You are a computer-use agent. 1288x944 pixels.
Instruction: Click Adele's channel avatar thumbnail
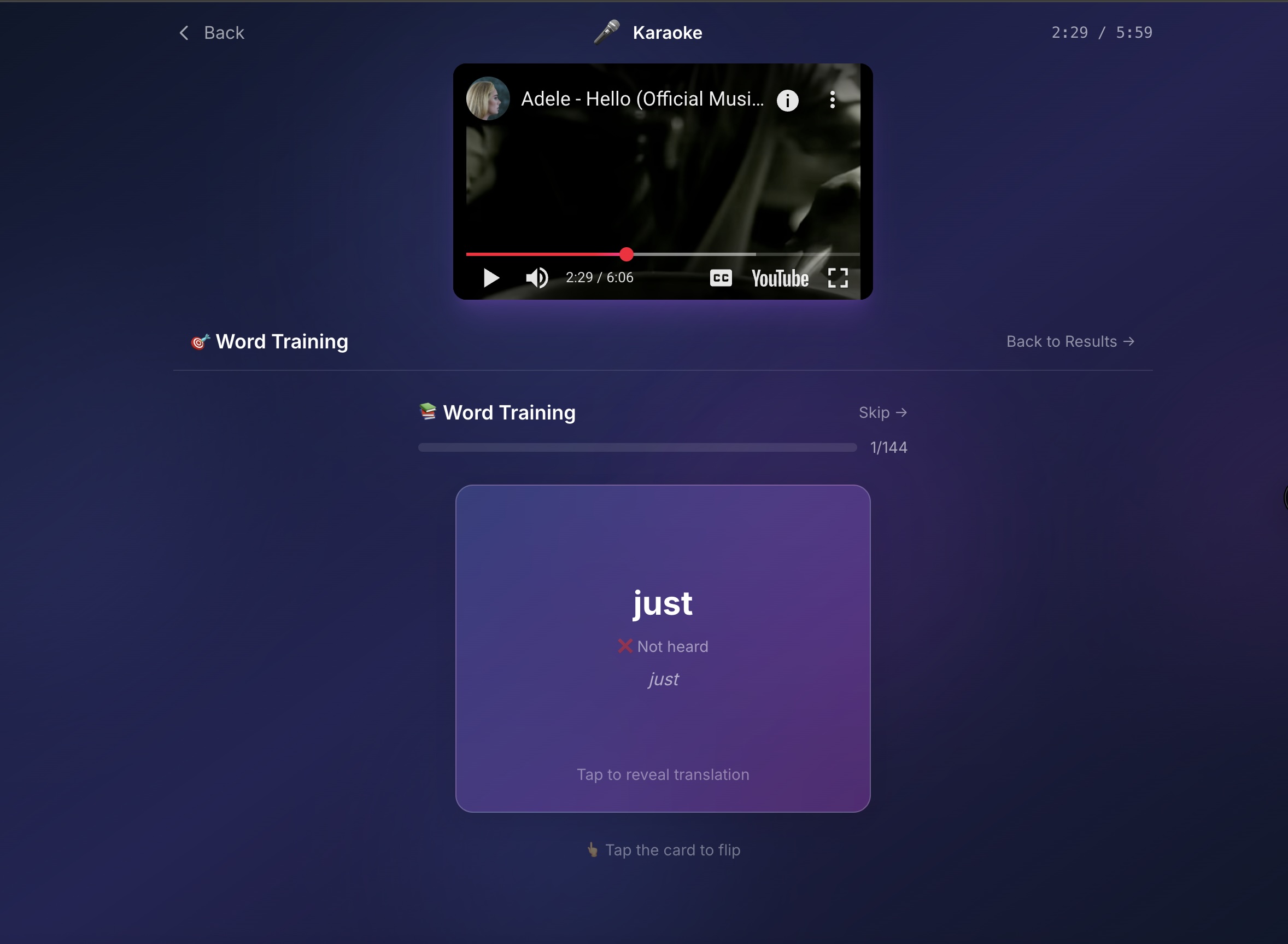tap(488, 99)
